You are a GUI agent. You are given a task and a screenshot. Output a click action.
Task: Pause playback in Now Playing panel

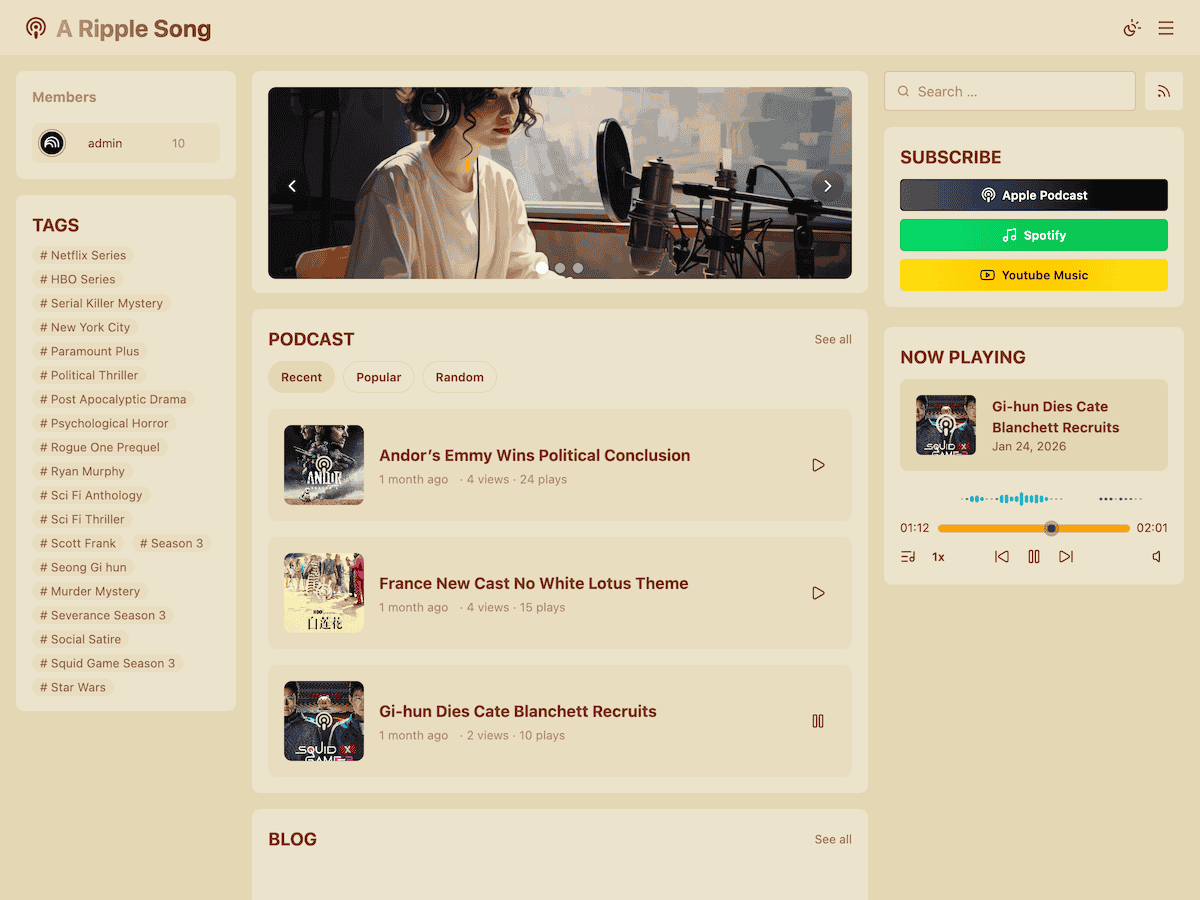click(x=1034, y=557)
